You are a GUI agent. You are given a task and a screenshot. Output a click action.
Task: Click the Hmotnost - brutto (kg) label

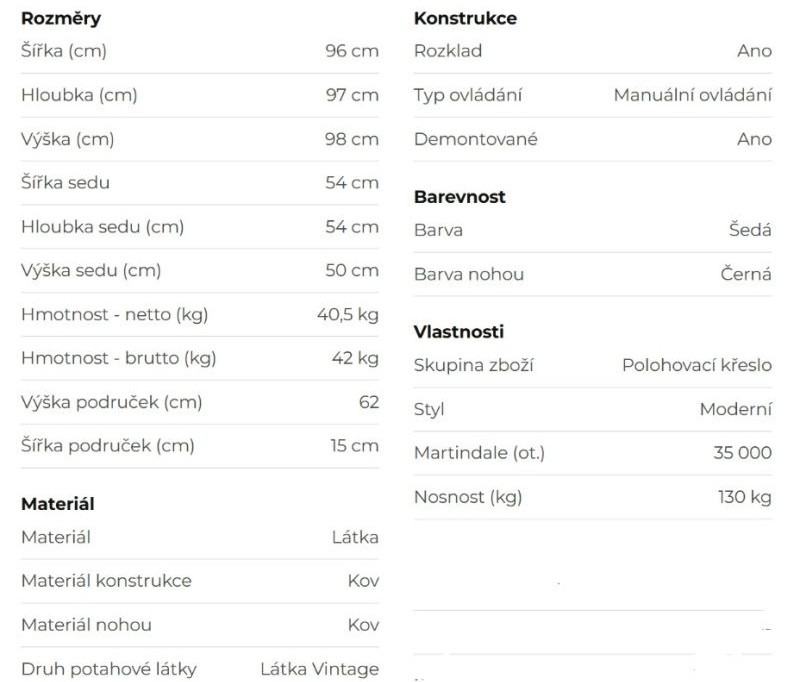point(118,358)
